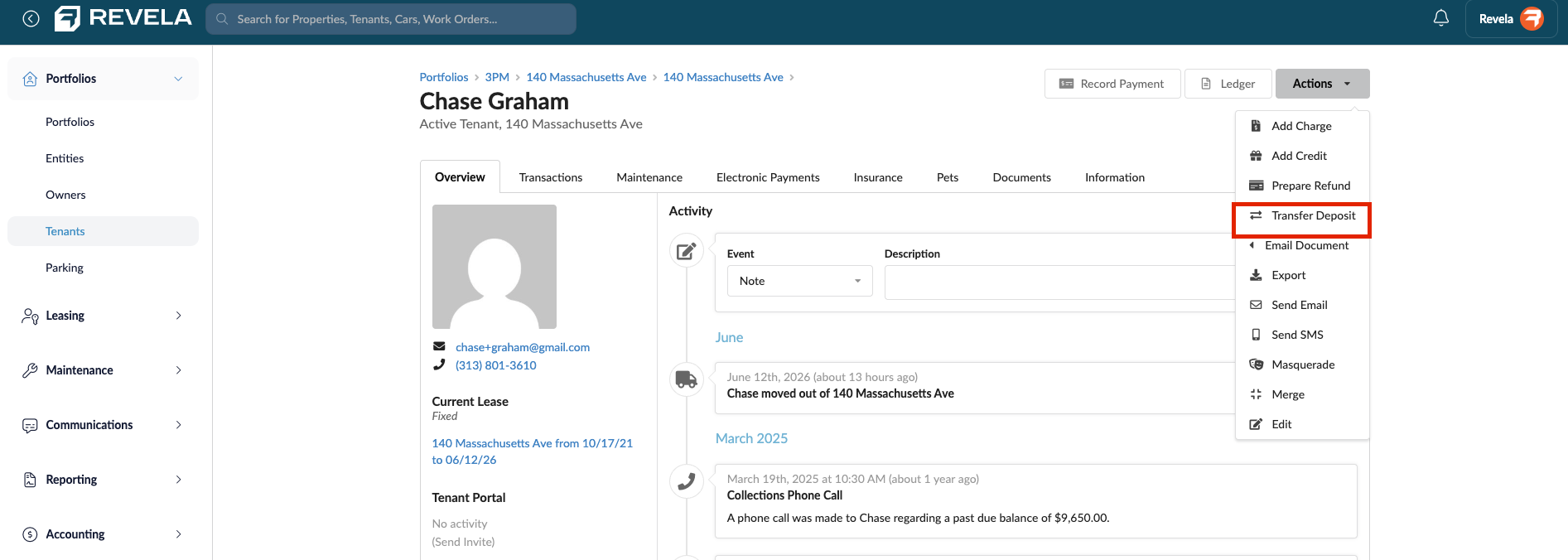
Task: Choose Send SMS from Actions menu
Action: pyautogui.click(x=1301, y=335)
